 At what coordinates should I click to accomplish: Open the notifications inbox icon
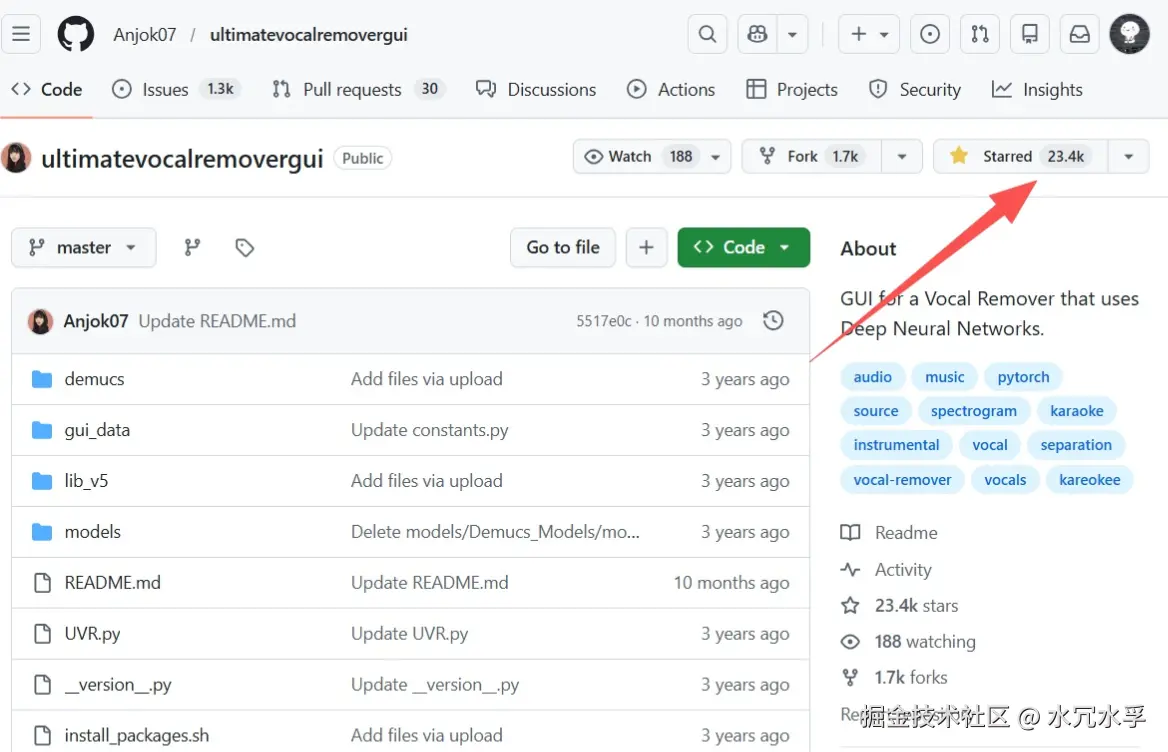(1079, 34)
